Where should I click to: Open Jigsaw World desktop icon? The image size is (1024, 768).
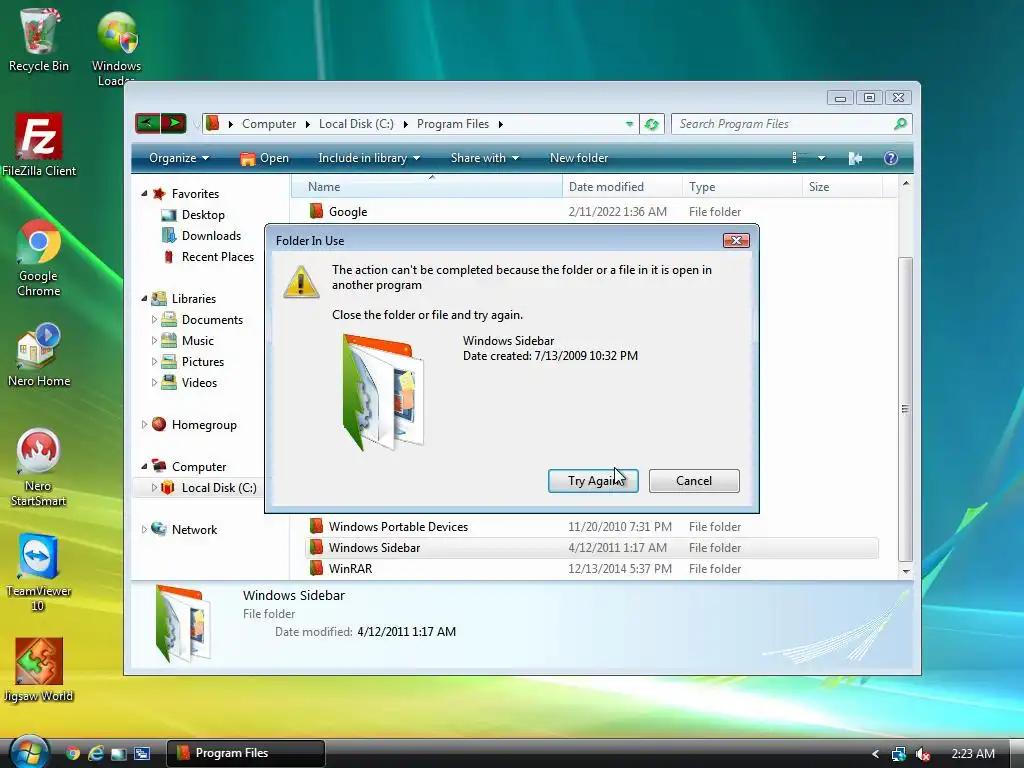click(39, 669)
